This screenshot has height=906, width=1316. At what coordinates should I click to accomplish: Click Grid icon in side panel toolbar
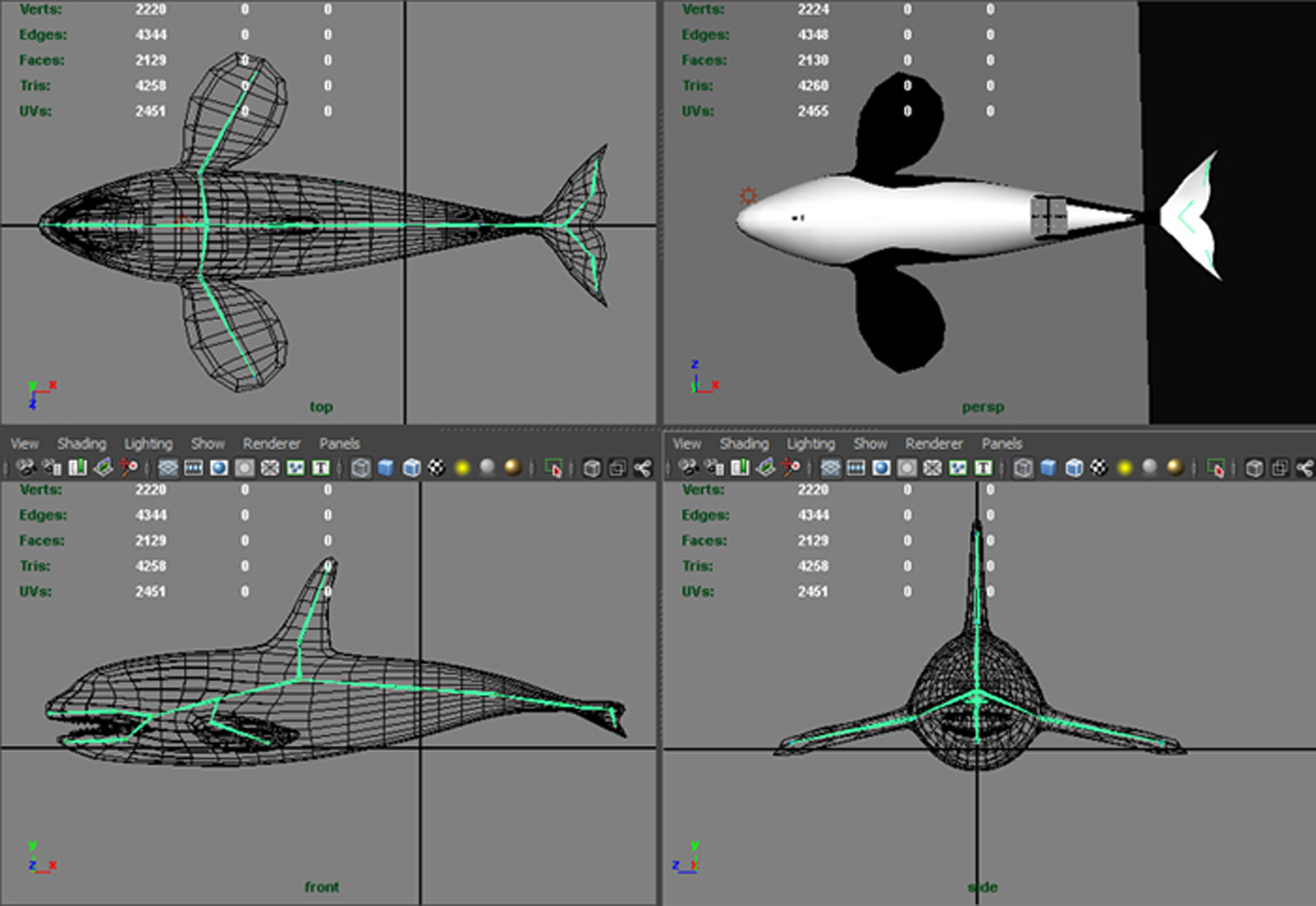830,468
